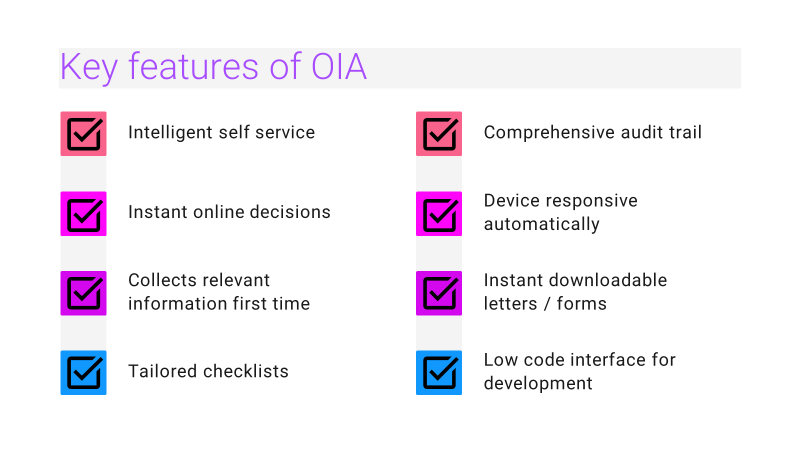The image size is (800, 450).
Task: Click the purple checkbox beside Instant downloadable letters
Action: (439, 293)
